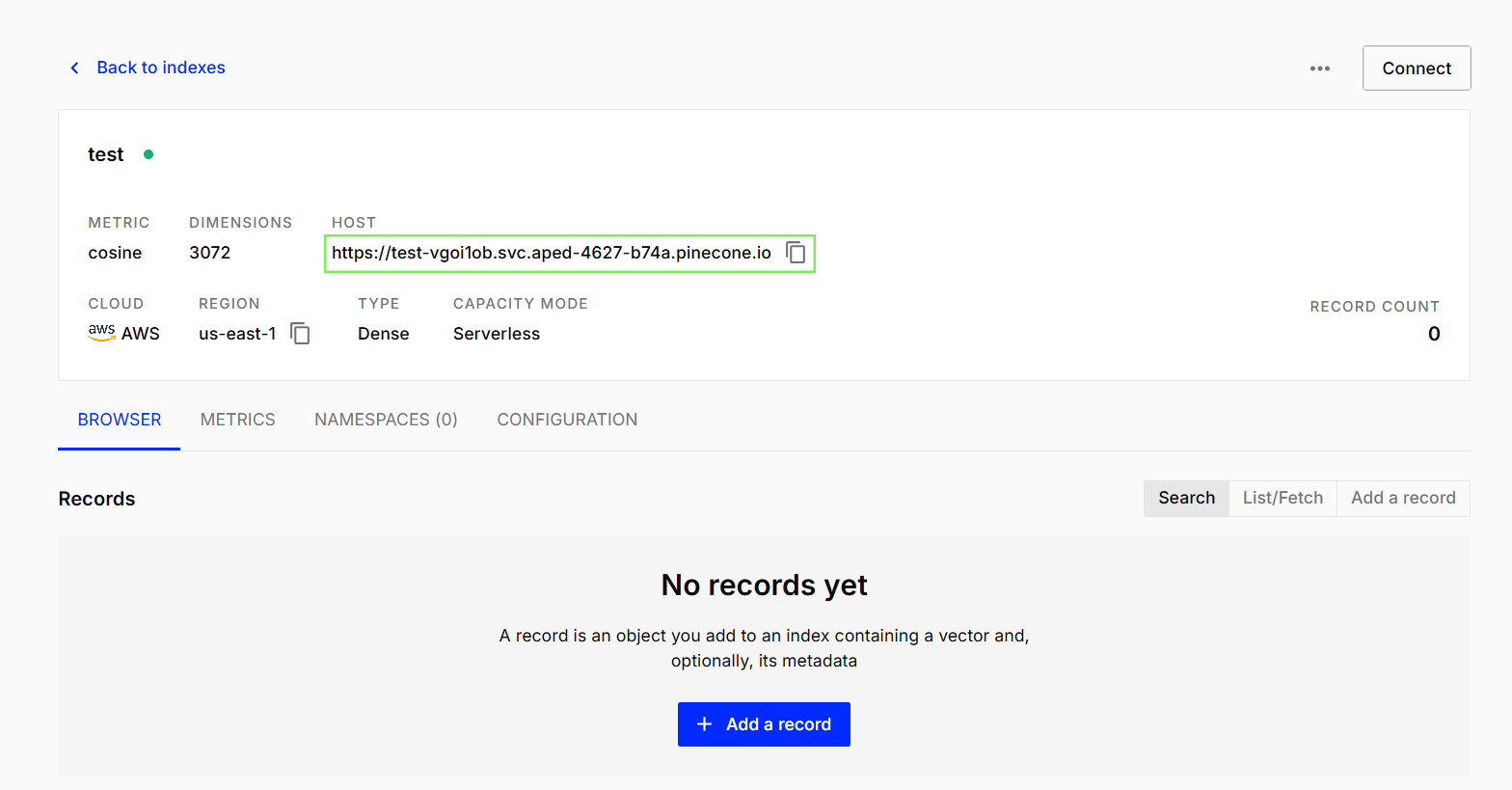Click the AWS cloud logo
The width and height of the screenshot is (1512, 790).
pos(101,333)
